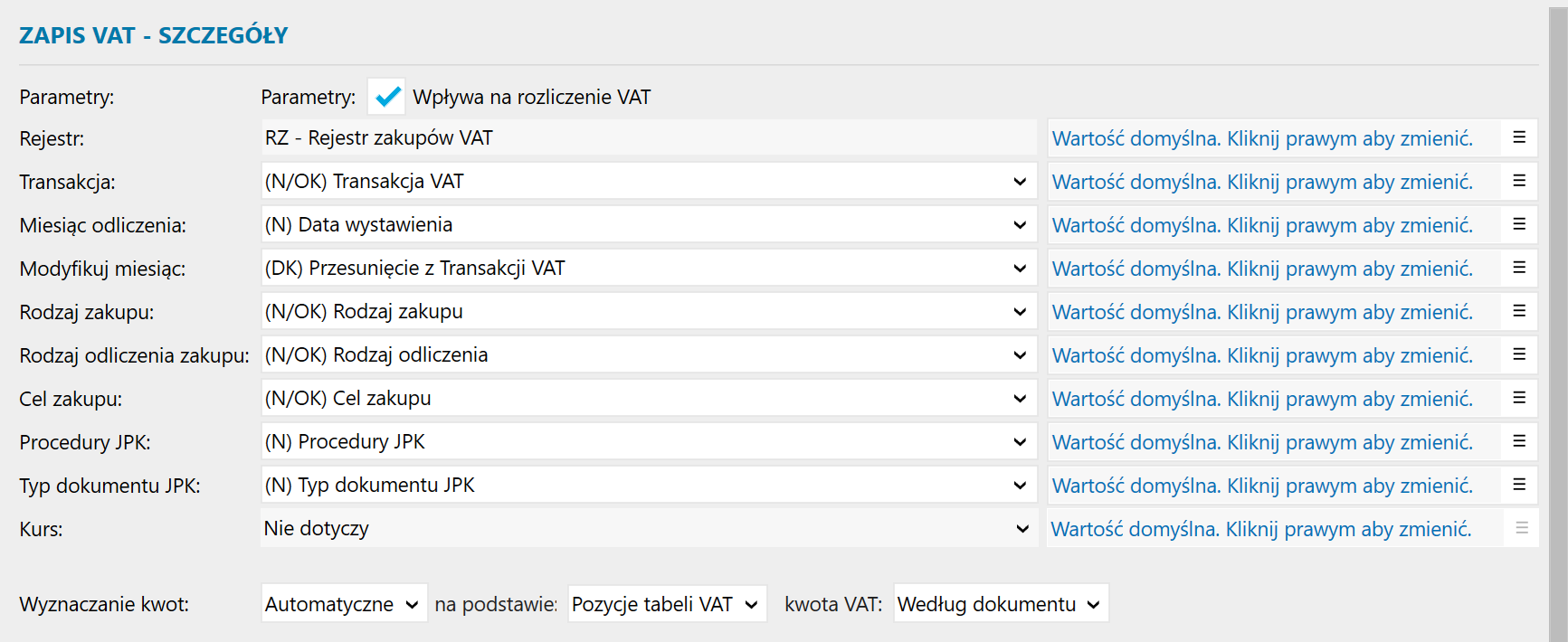Expand the Przesunięcie z Transakcji VAT dropdown
Image resolution: width=1568 pixels, height=642 pixels.
coord(649,268)
